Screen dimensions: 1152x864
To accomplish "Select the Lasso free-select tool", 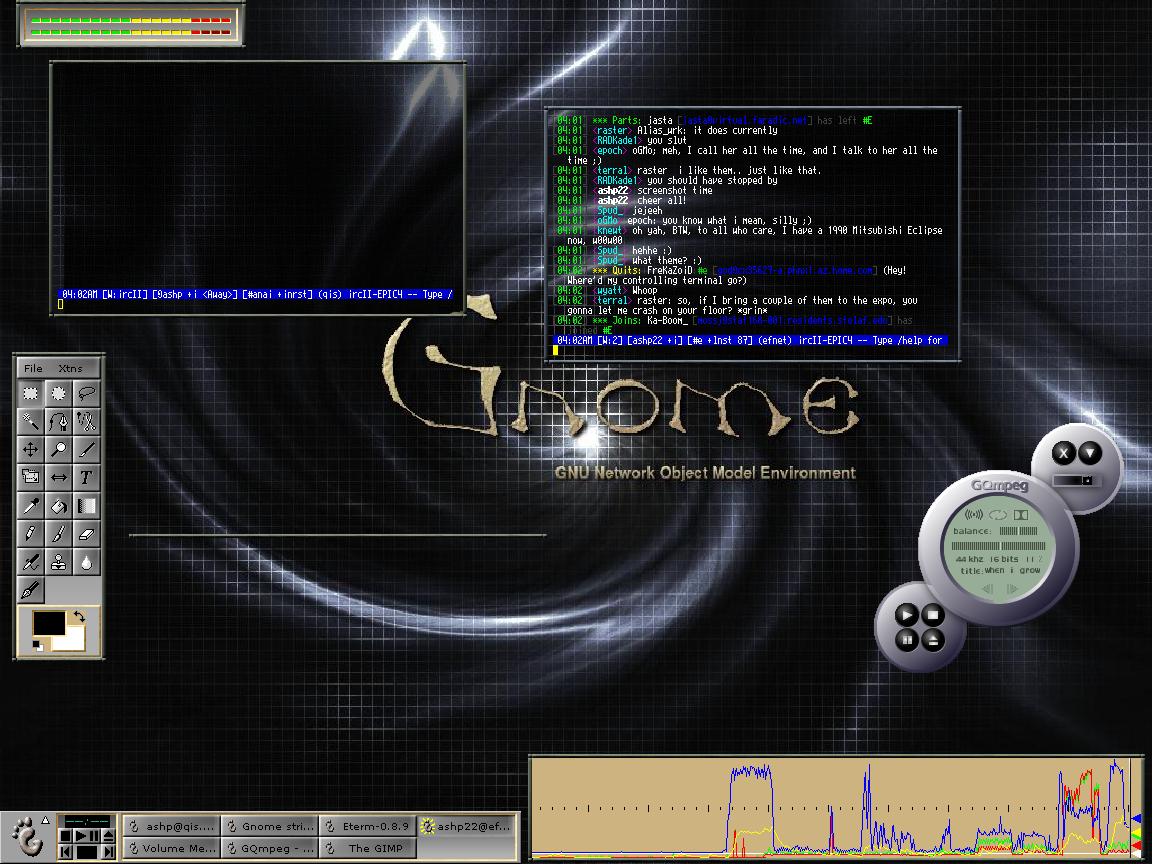I will coord(87,393).
